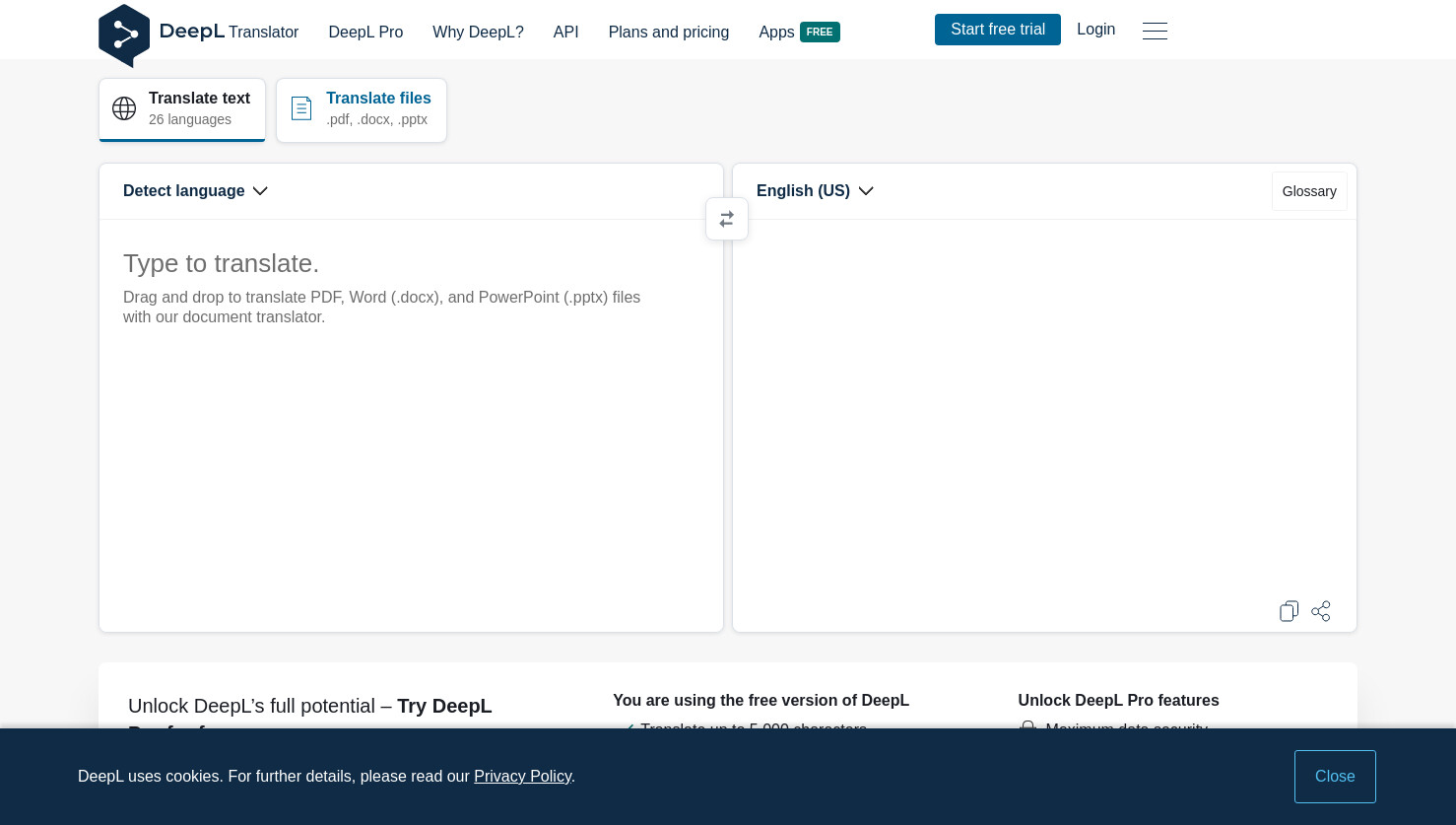1456x825 pixels.
Task: Switch to the Translate text tab
Action: [x=182, y=109]
